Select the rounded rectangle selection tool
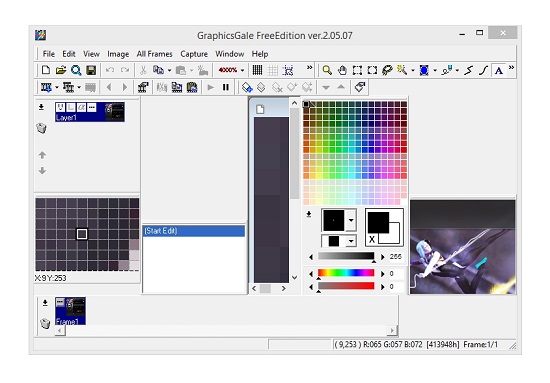This screenshot has width=550, height=383. pos(372,70)
